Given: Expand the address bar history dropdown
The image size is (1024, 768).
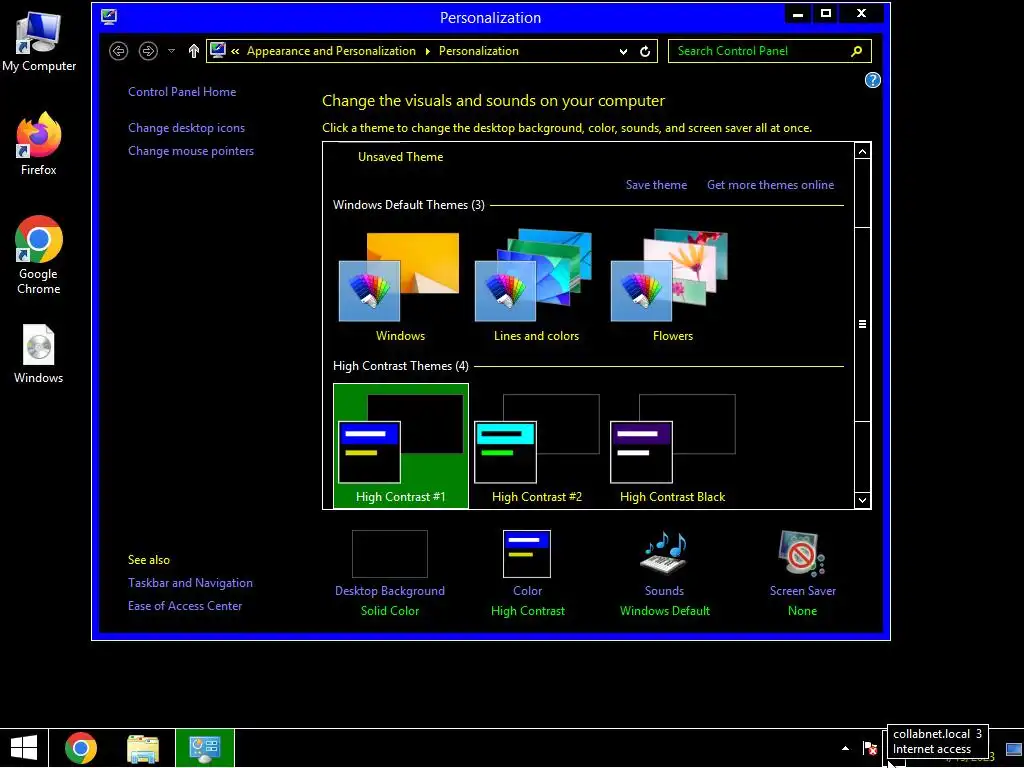Looking at the screenshot, I should [x=623, y=52].
